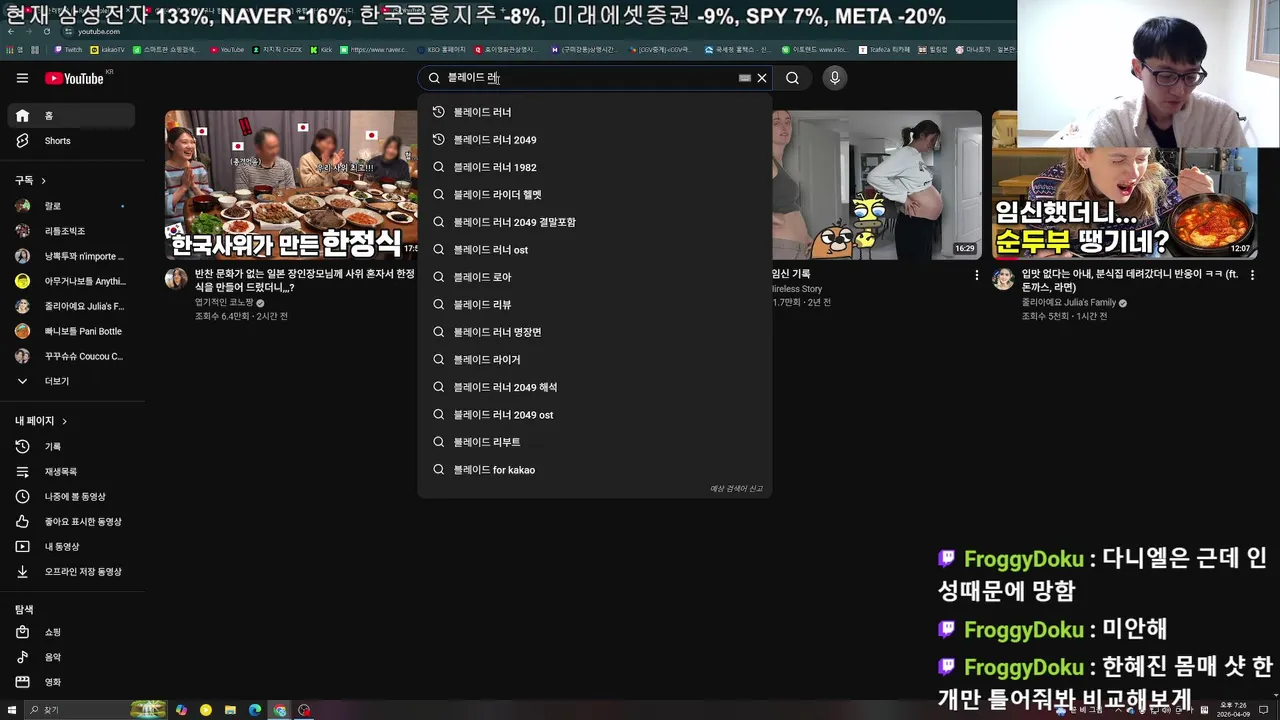The width and height of the screenshot is (1280, 720).
Task: Pick the 블레이드 라이거 suggestion
Action: point(594,360)
